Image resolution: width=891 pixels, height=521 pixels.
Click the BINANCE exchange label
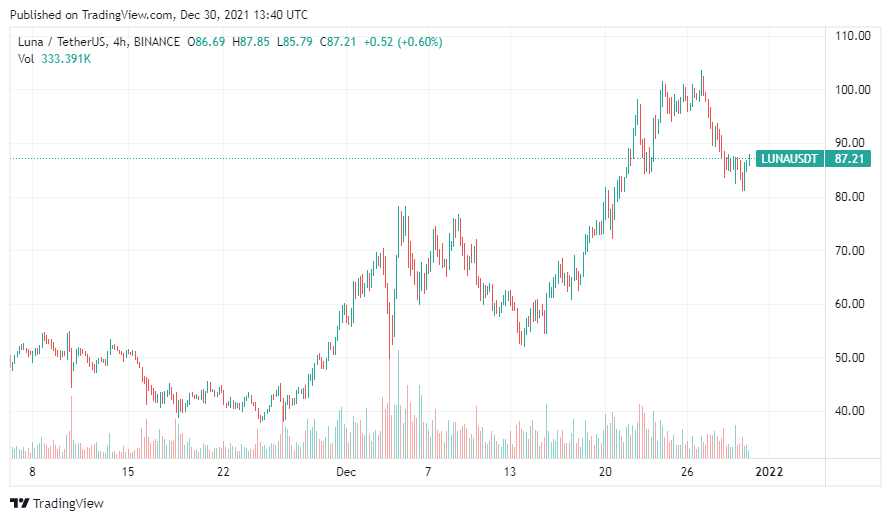(x=157, y=42)
